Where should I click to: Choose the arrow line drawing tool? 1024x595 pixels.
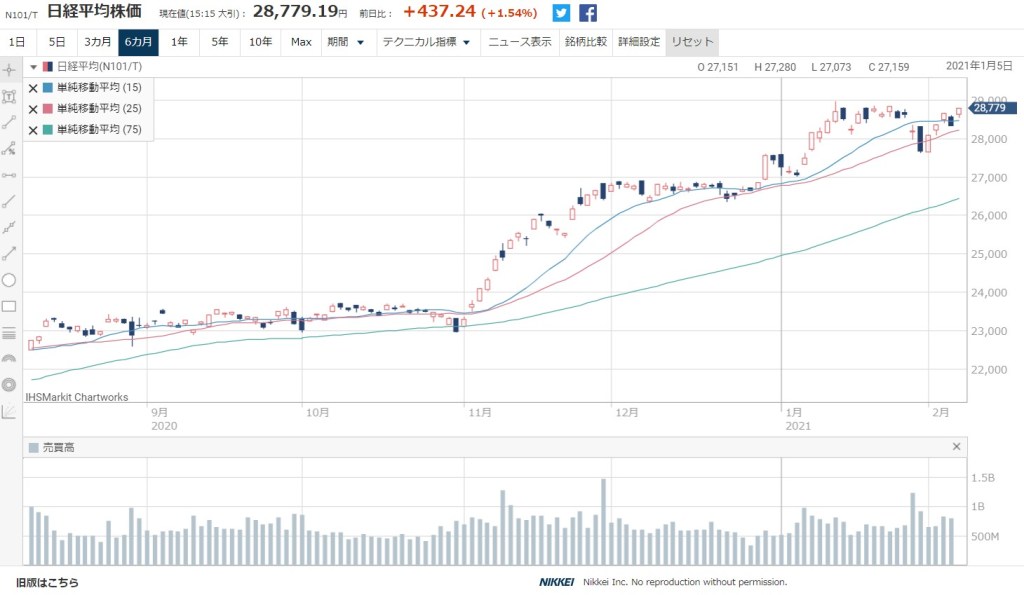click(x=10, y=253)
